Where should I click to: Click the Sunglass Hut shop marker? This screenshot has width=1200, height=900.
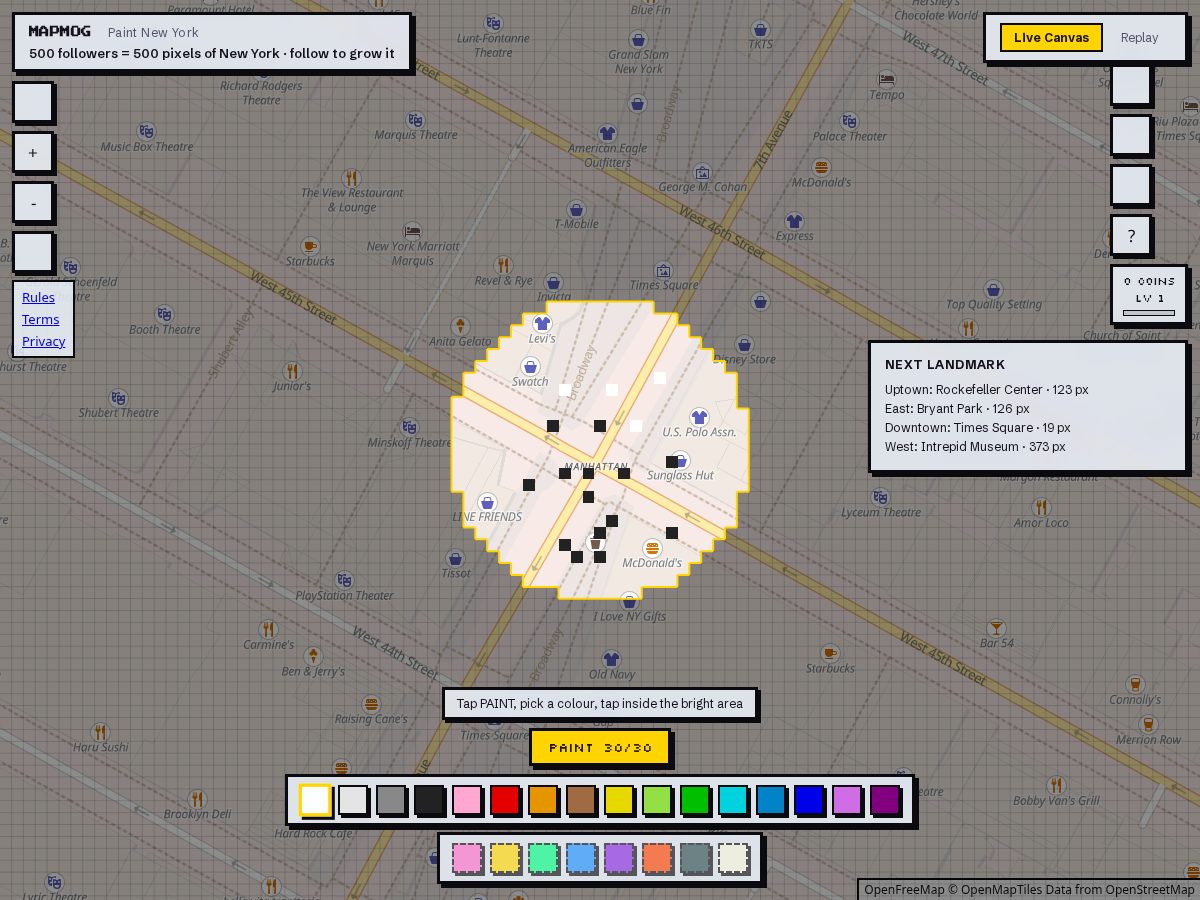click(x=680, y=461)
